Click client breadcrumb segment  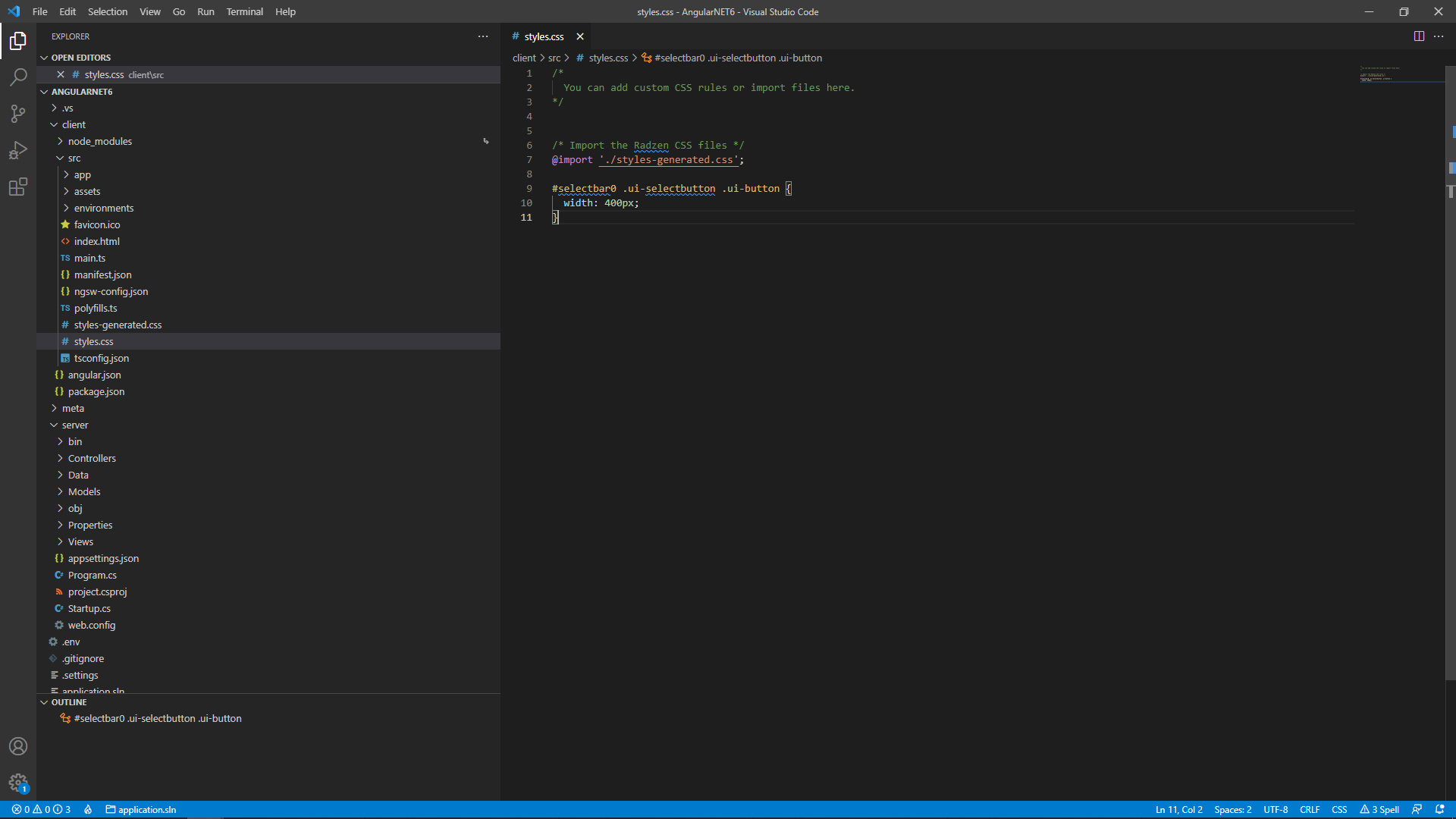tap(524, 58)
